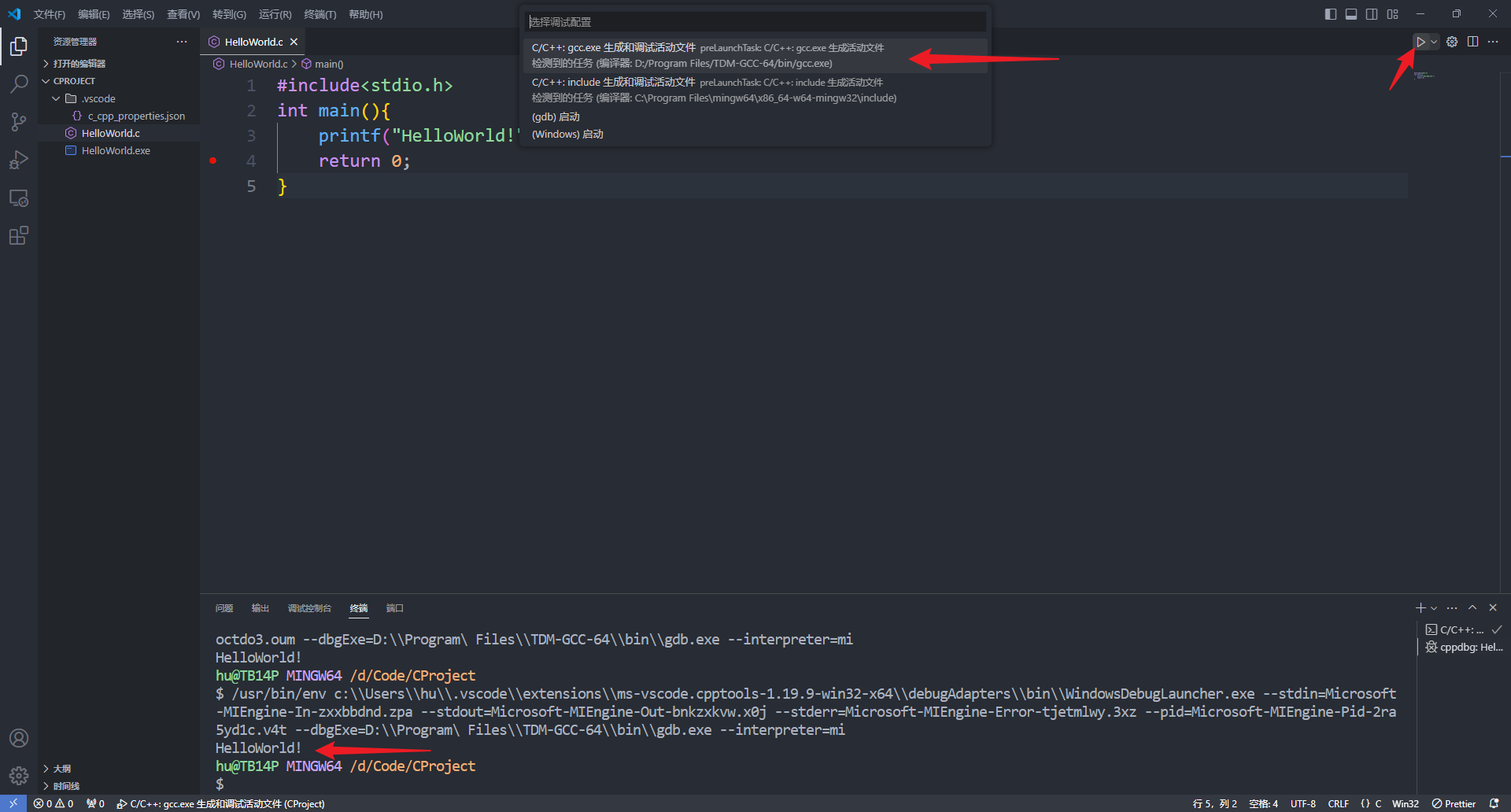Toggle secondary side bar layout icon
1511x812 pixels.
tap(1372, 14)
